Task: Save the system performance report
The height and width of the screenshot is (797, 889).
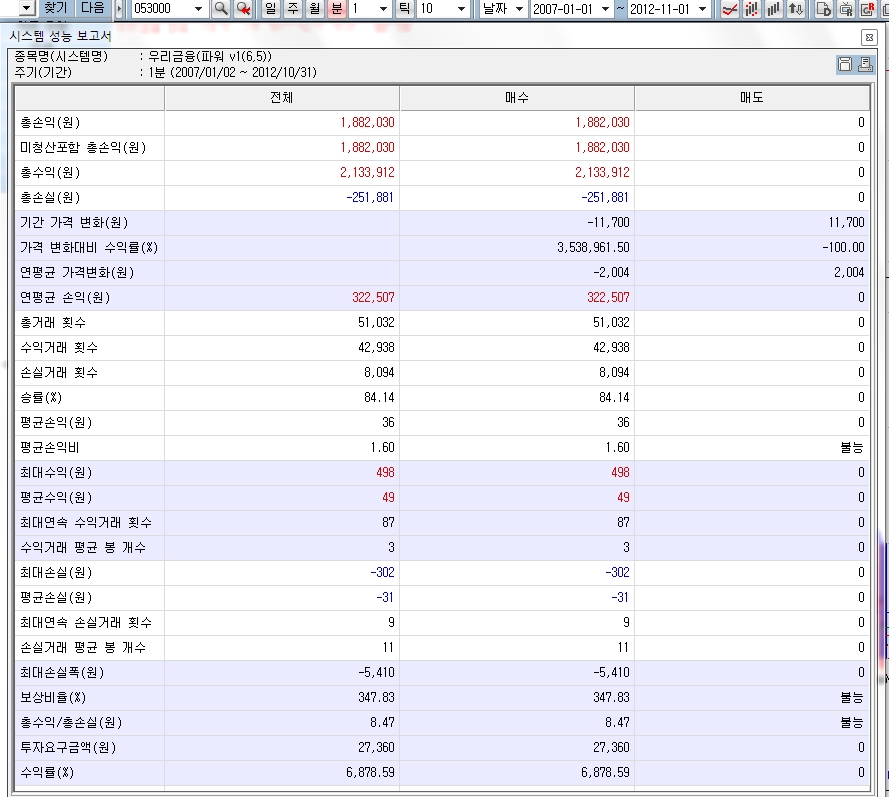Action: pos(845,65)
